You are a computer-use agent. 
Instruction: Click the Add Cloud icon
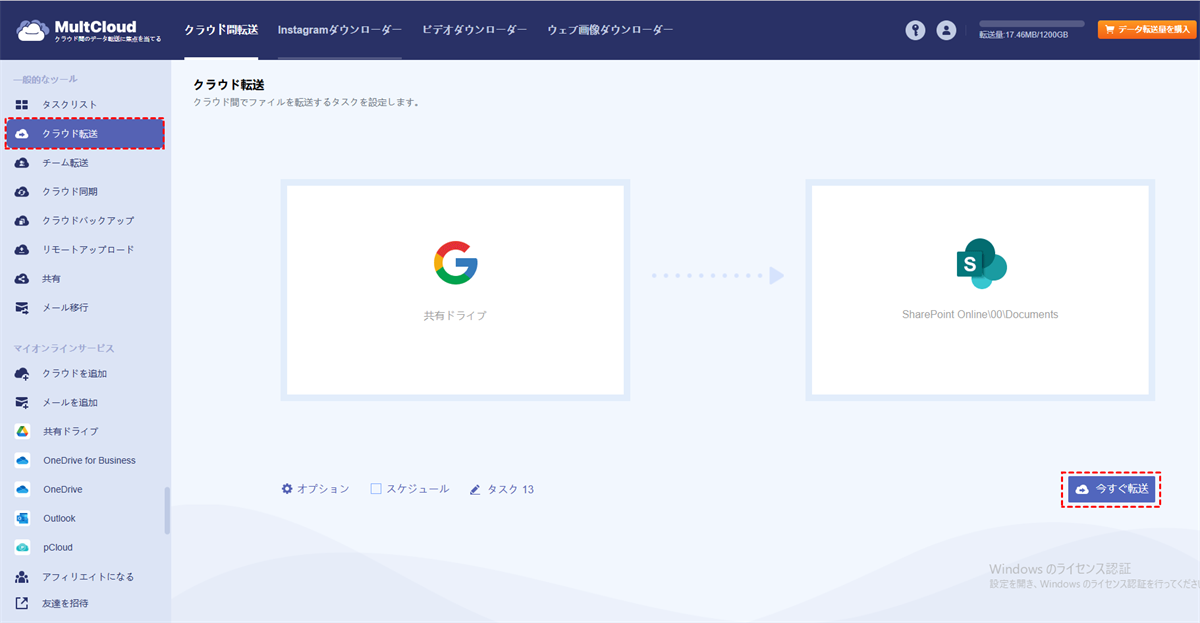pos(22,373)
